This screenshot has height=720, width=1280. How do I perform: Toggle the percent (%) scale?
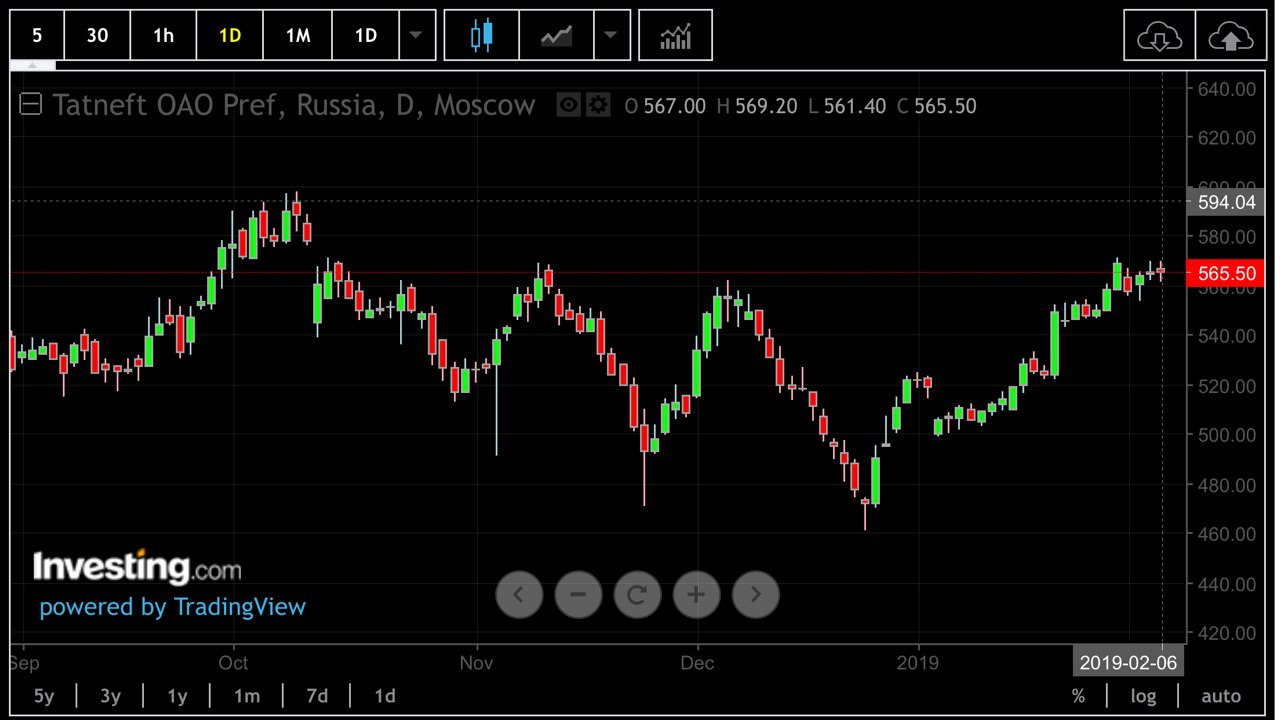pos(1078,696)
